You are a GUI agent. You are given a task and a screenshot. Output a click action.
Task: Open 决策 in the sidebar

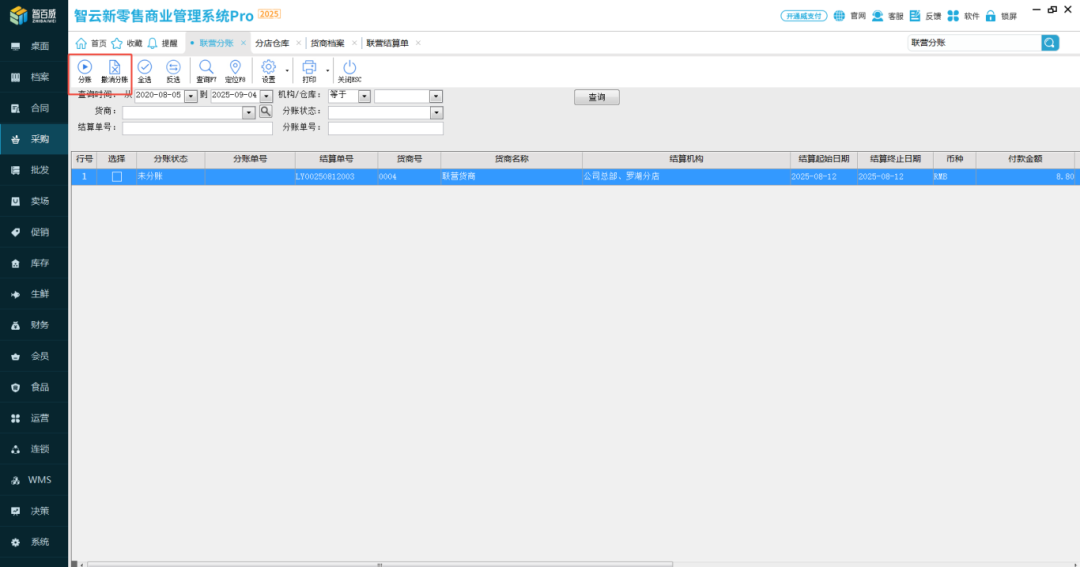click(x=34, y=511)
